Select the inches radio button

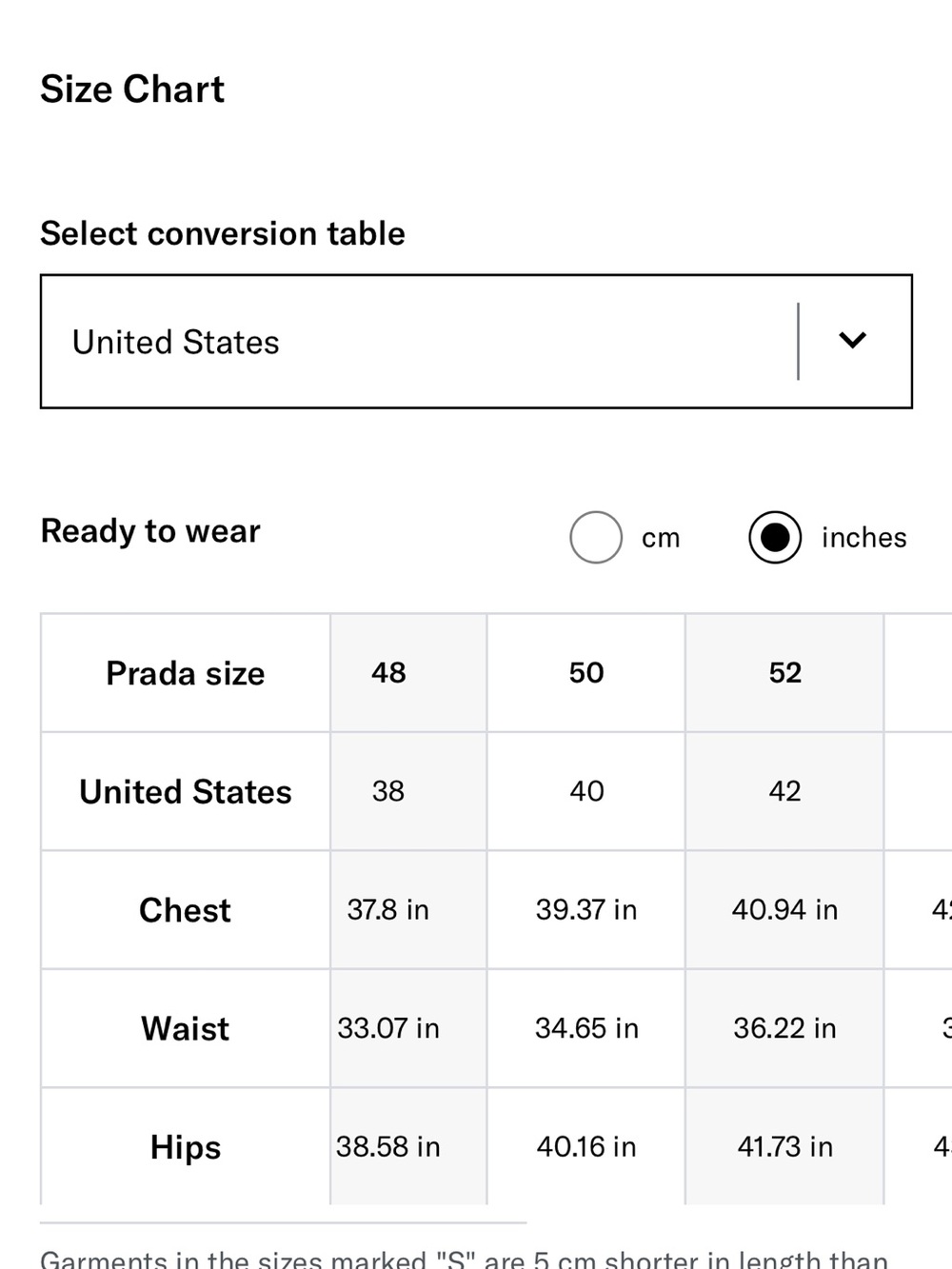click(x=775, y=537)
